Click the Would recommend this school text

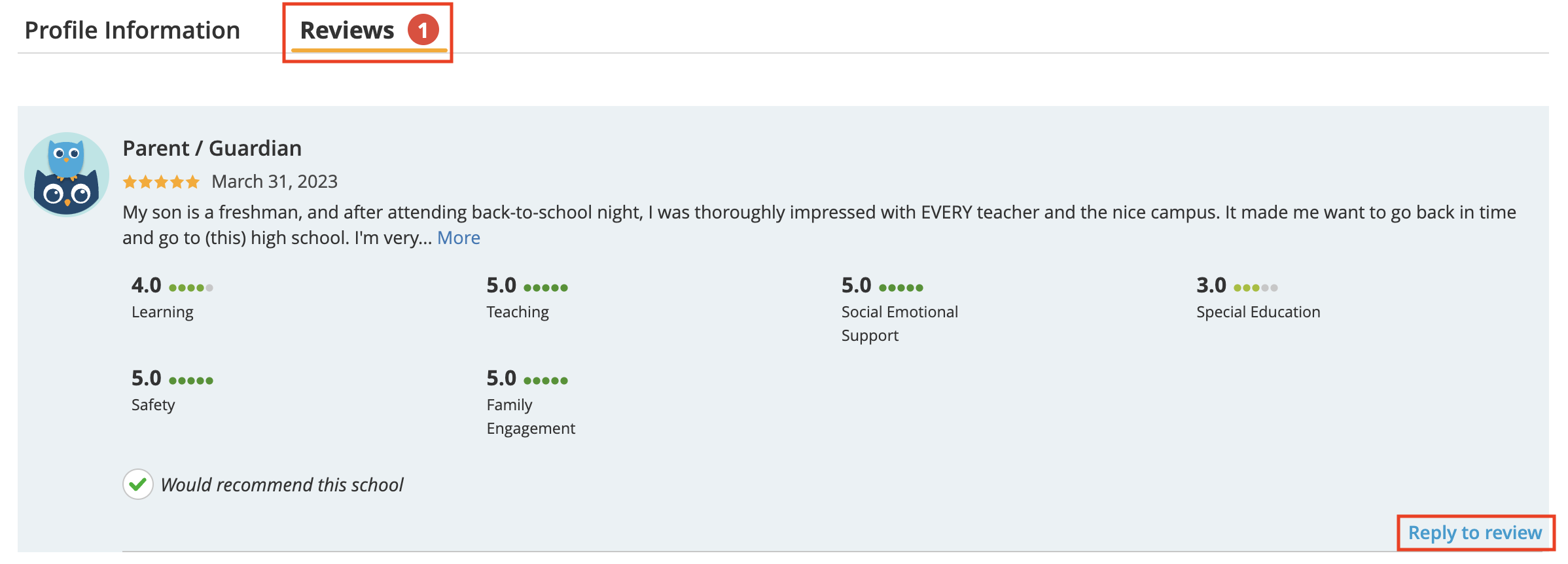[282, 485]
